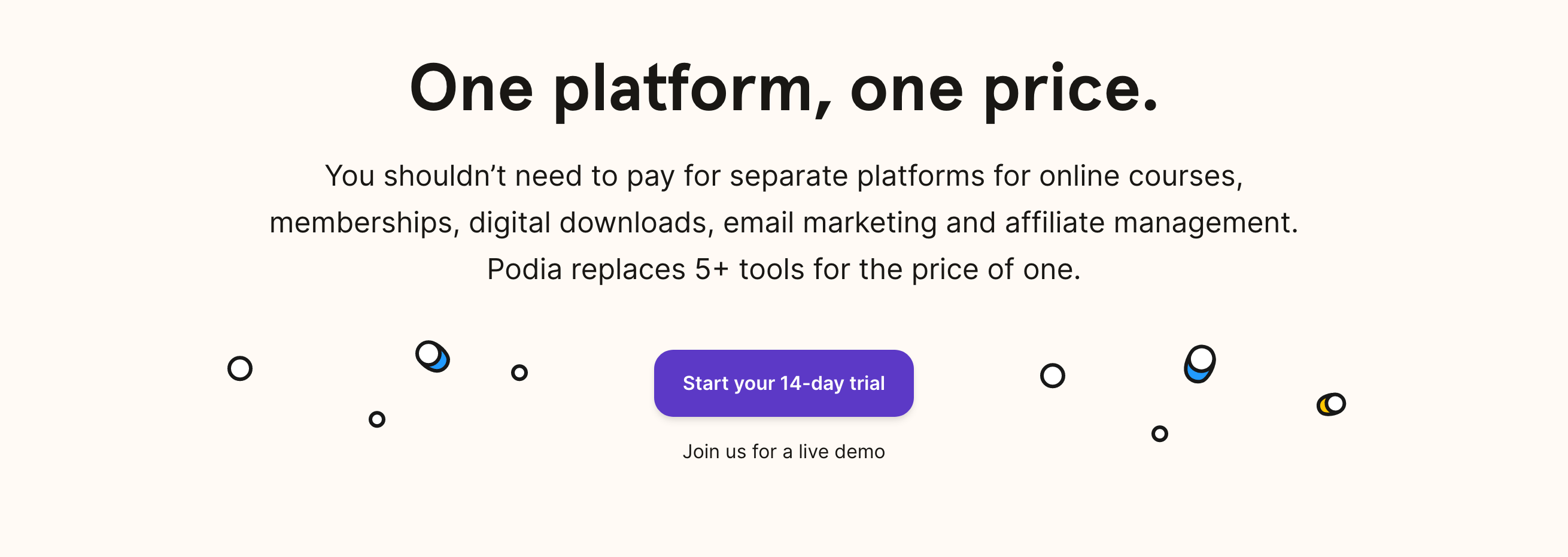Click the blue bubble right of the trial button
Viewport: 1568px width, 557px height.
point(1200,364)
